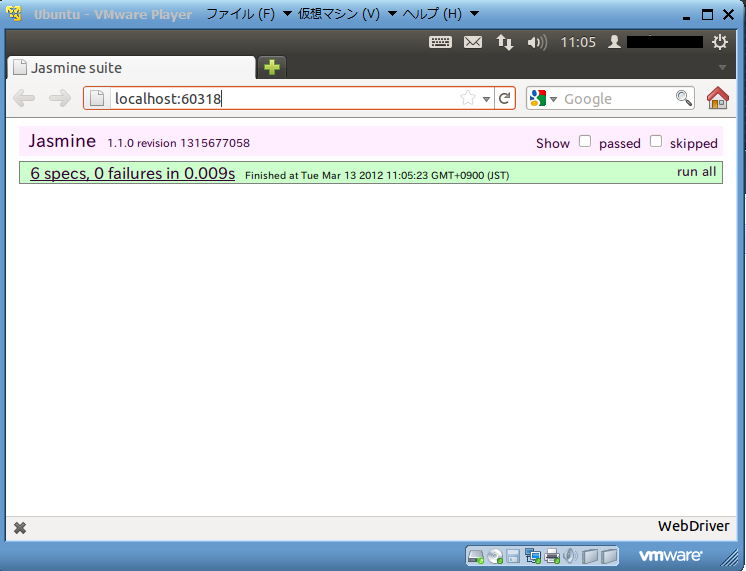Click the VMware CD/DVD device icon
The height and width of the screenshot is (571, 746).
495,556
